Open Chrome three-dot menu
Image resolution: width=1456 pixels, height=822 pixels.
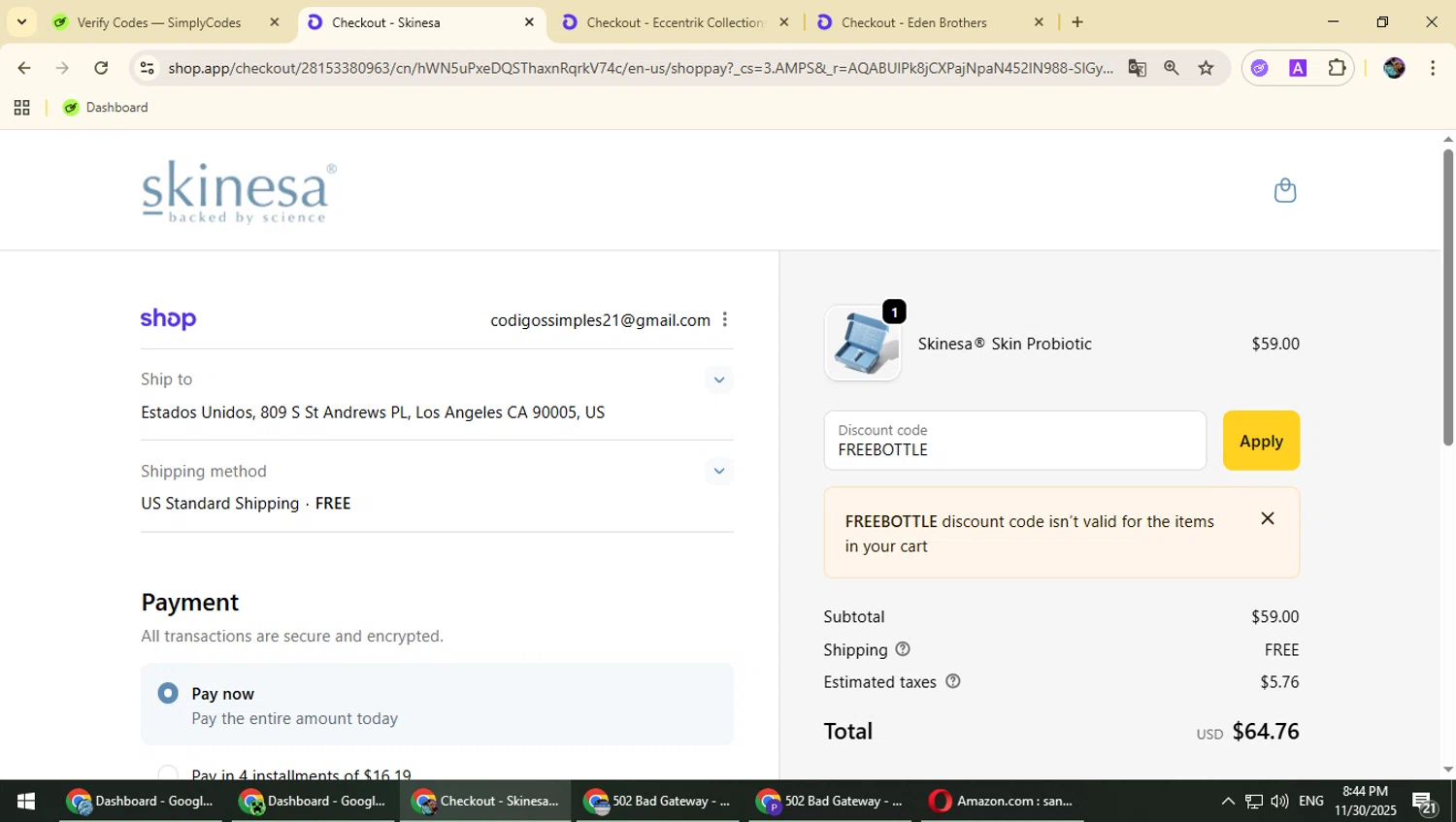(1433, 68)
